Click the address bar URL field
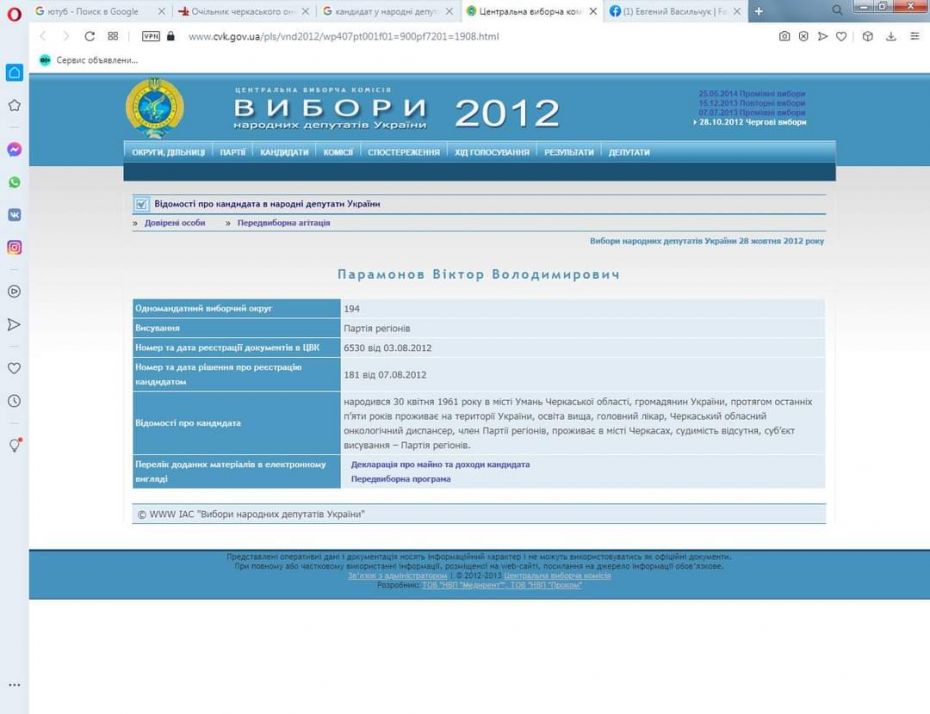Screen dimensions: 930x714 point(400,36)
